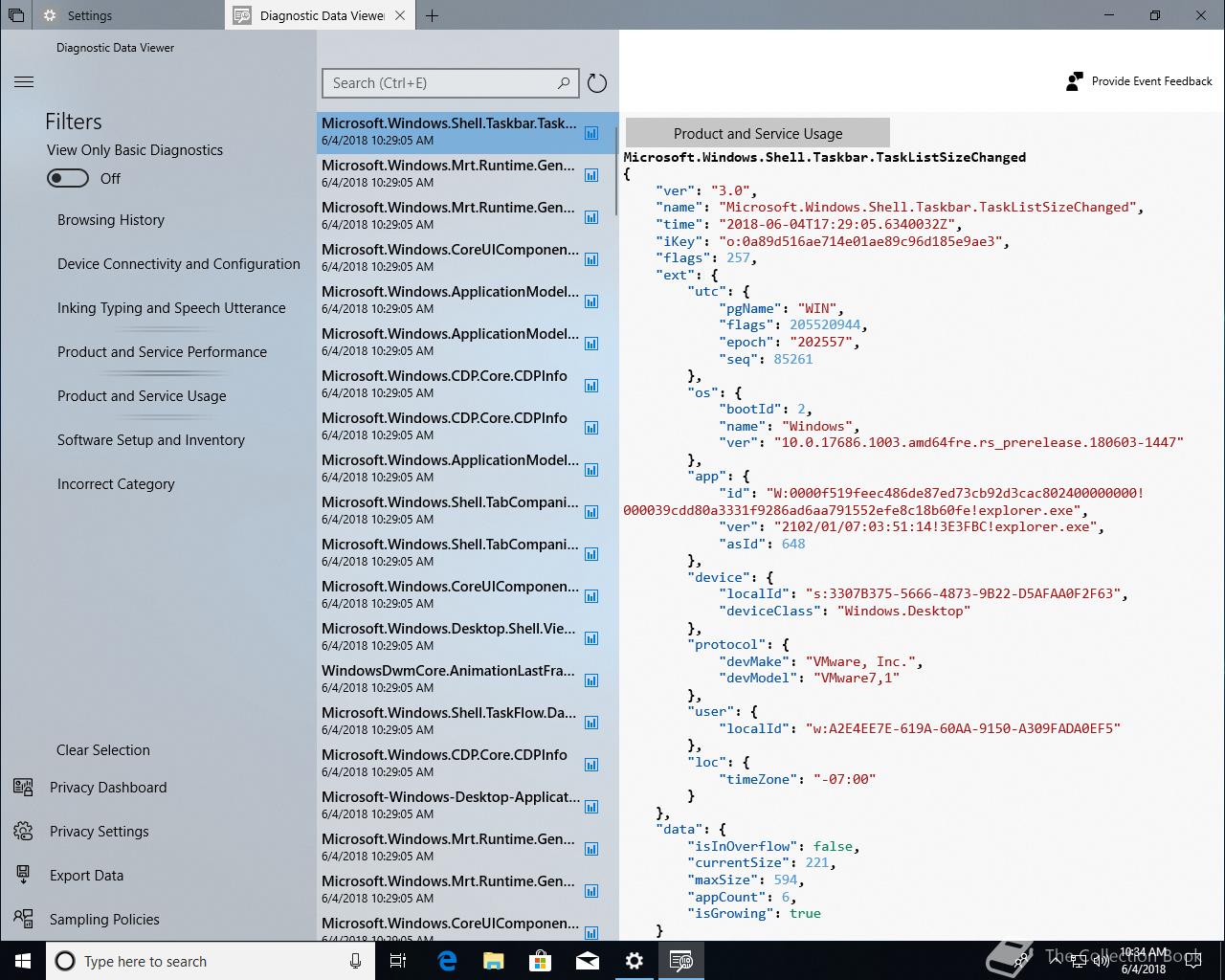
Task: Click the Cortana microphone icon
Action: click(355, 961)
